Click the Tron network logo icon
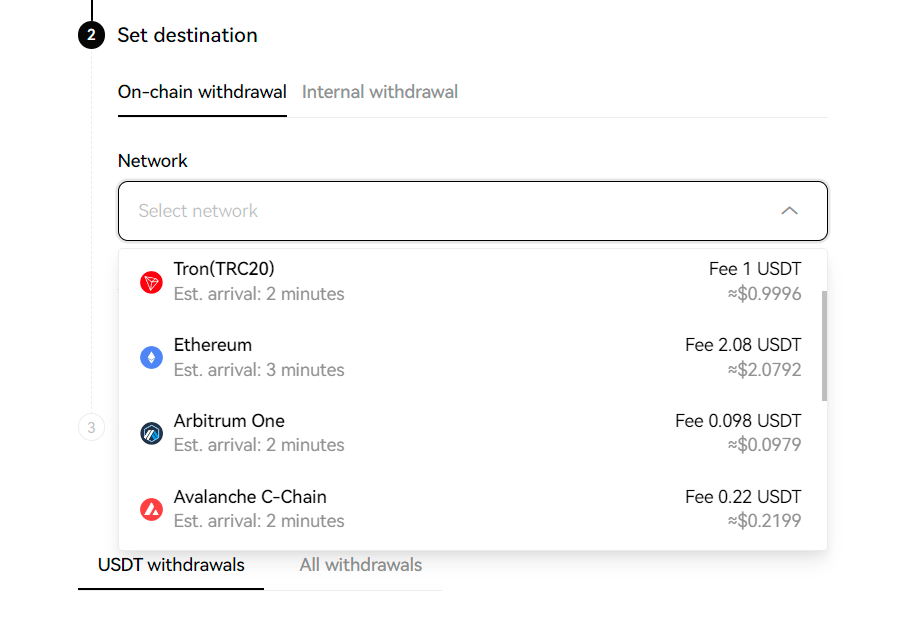916x627 pixels. (x=151, y=282)
